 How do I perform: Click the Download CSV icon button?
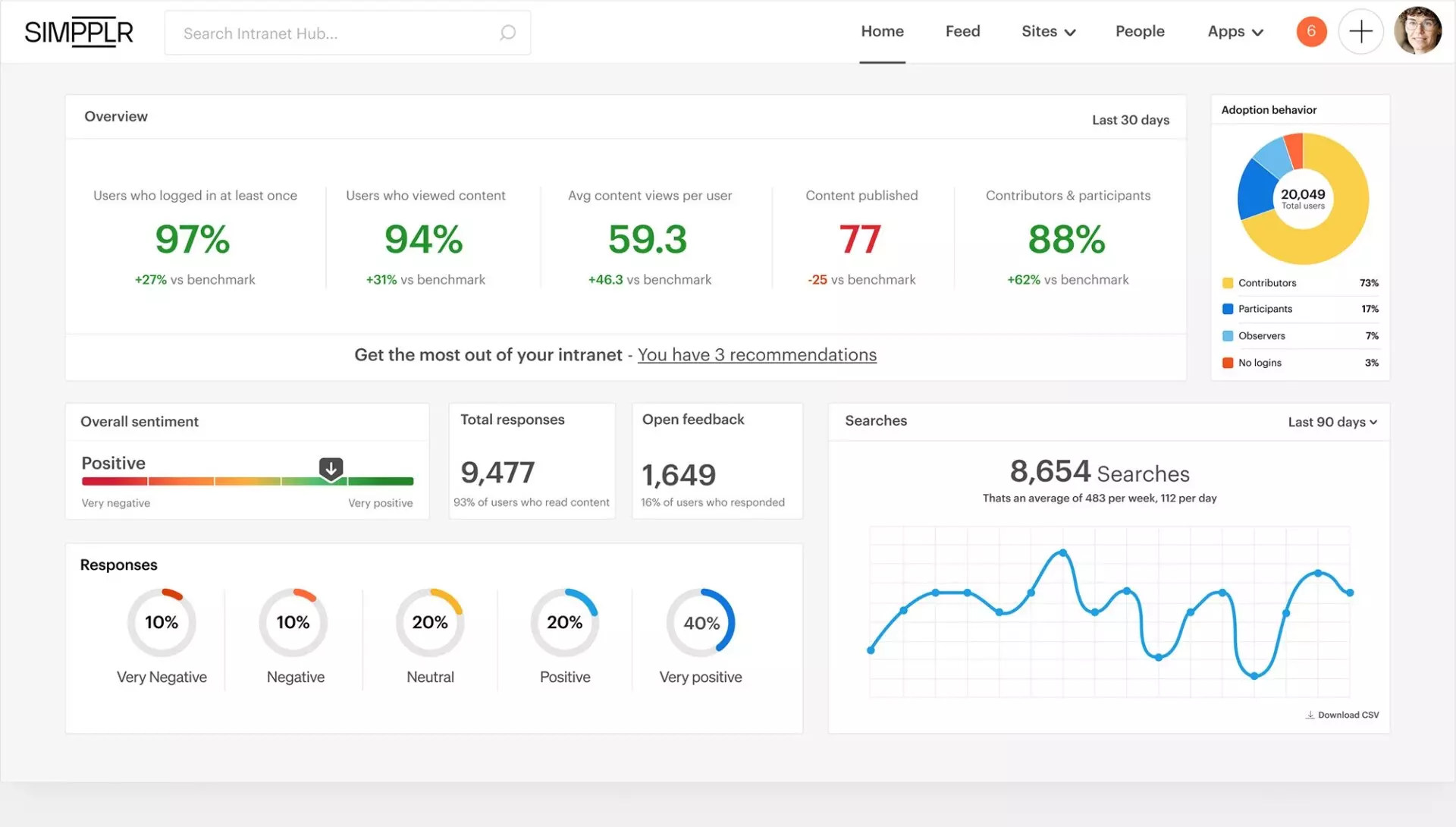[x=1310, y=714]
